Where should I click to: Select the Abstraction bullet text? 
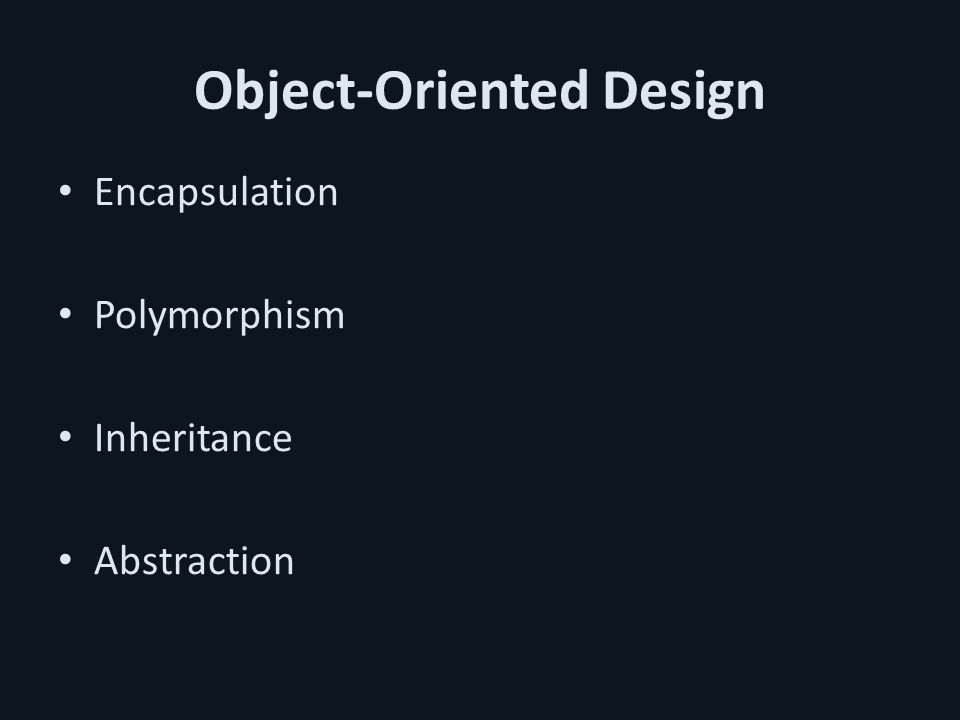[194, 561]
